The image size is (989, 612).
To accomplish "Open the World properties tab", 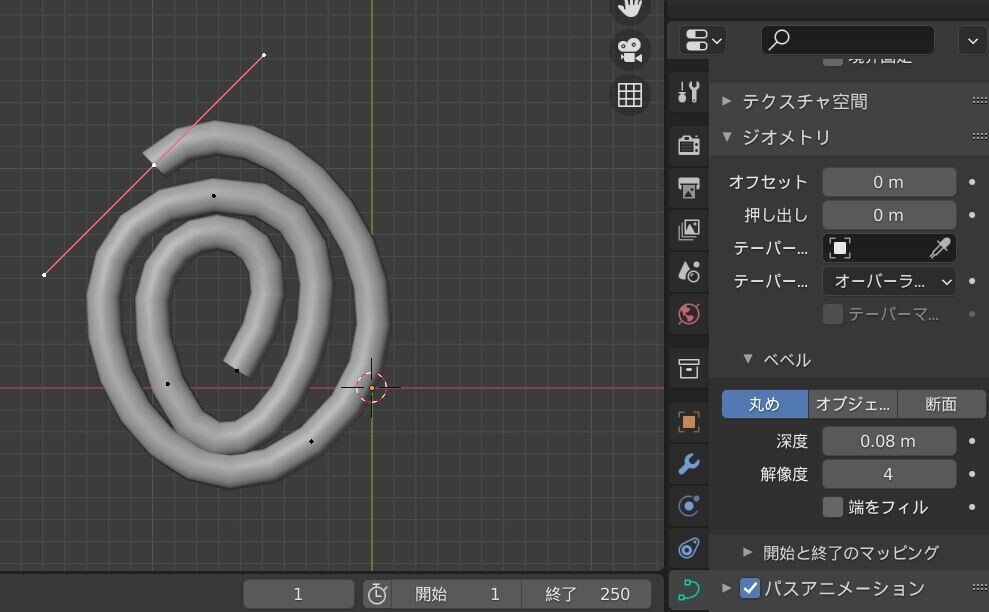I will point(688,314).
